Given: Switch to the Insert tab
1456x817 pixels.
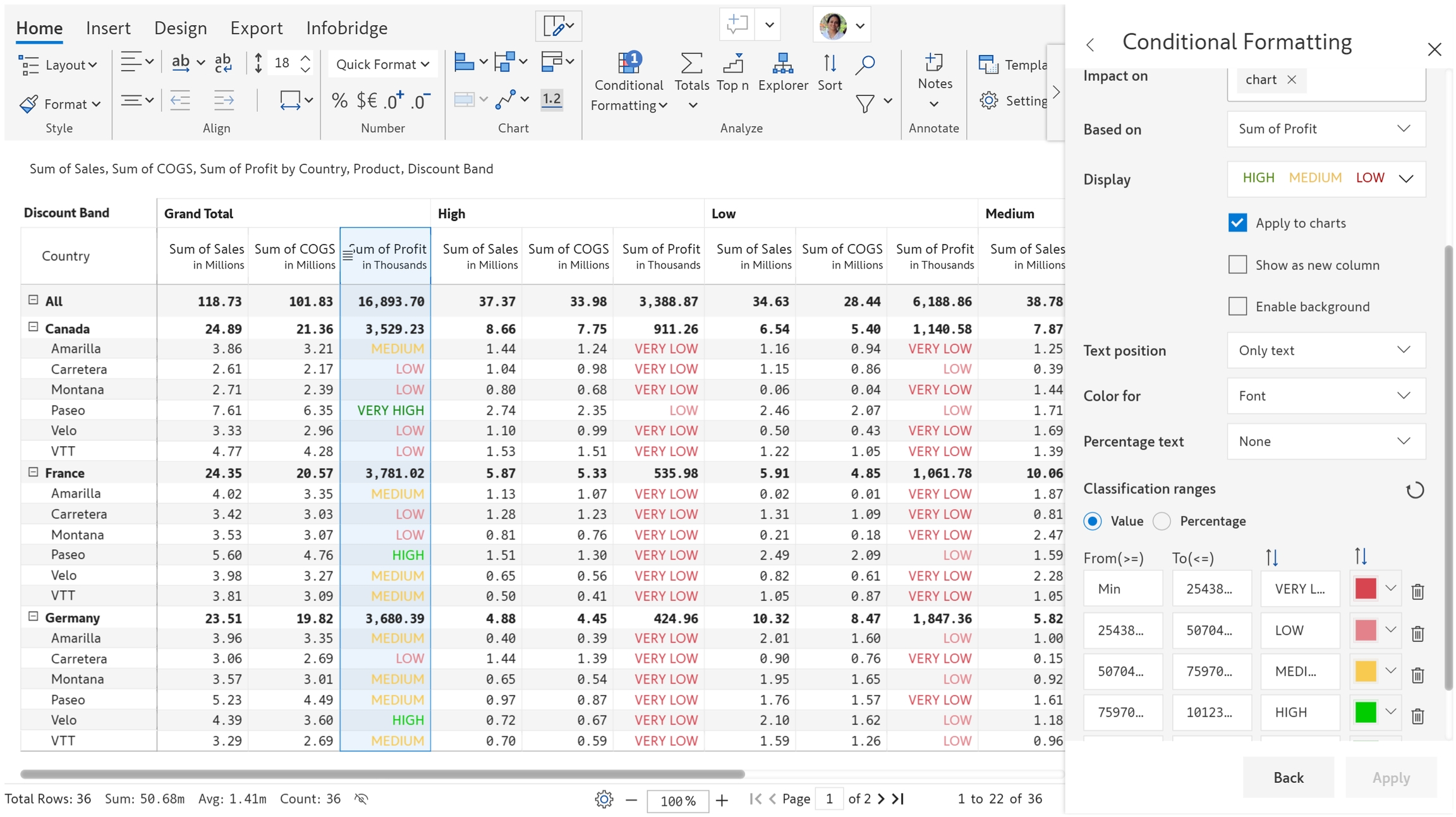Looking at the screenshot, I should 108,28.
